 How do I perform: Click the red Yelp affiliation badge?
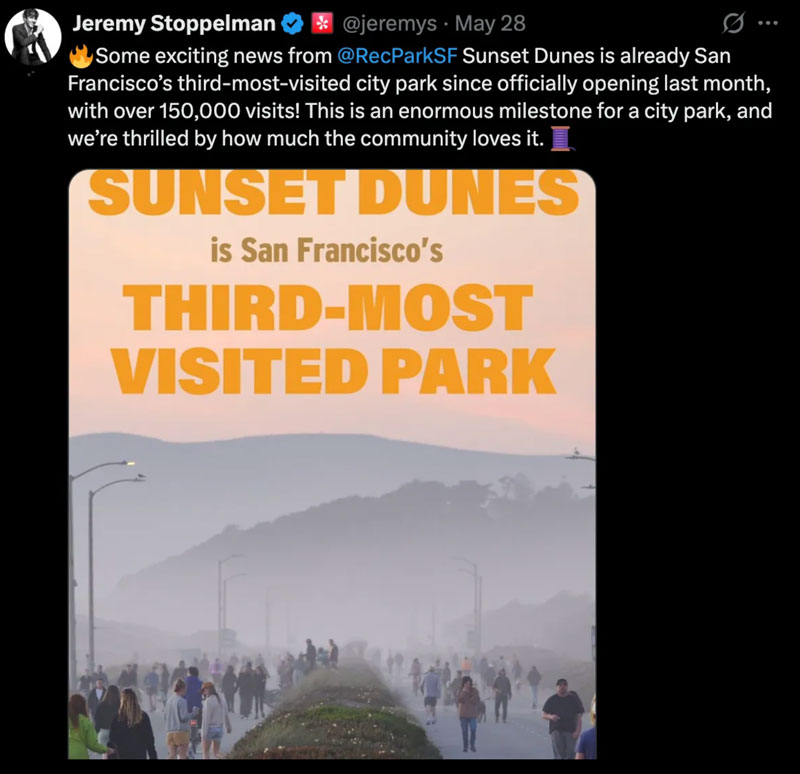pyautogui.click(x=322, y=23)
